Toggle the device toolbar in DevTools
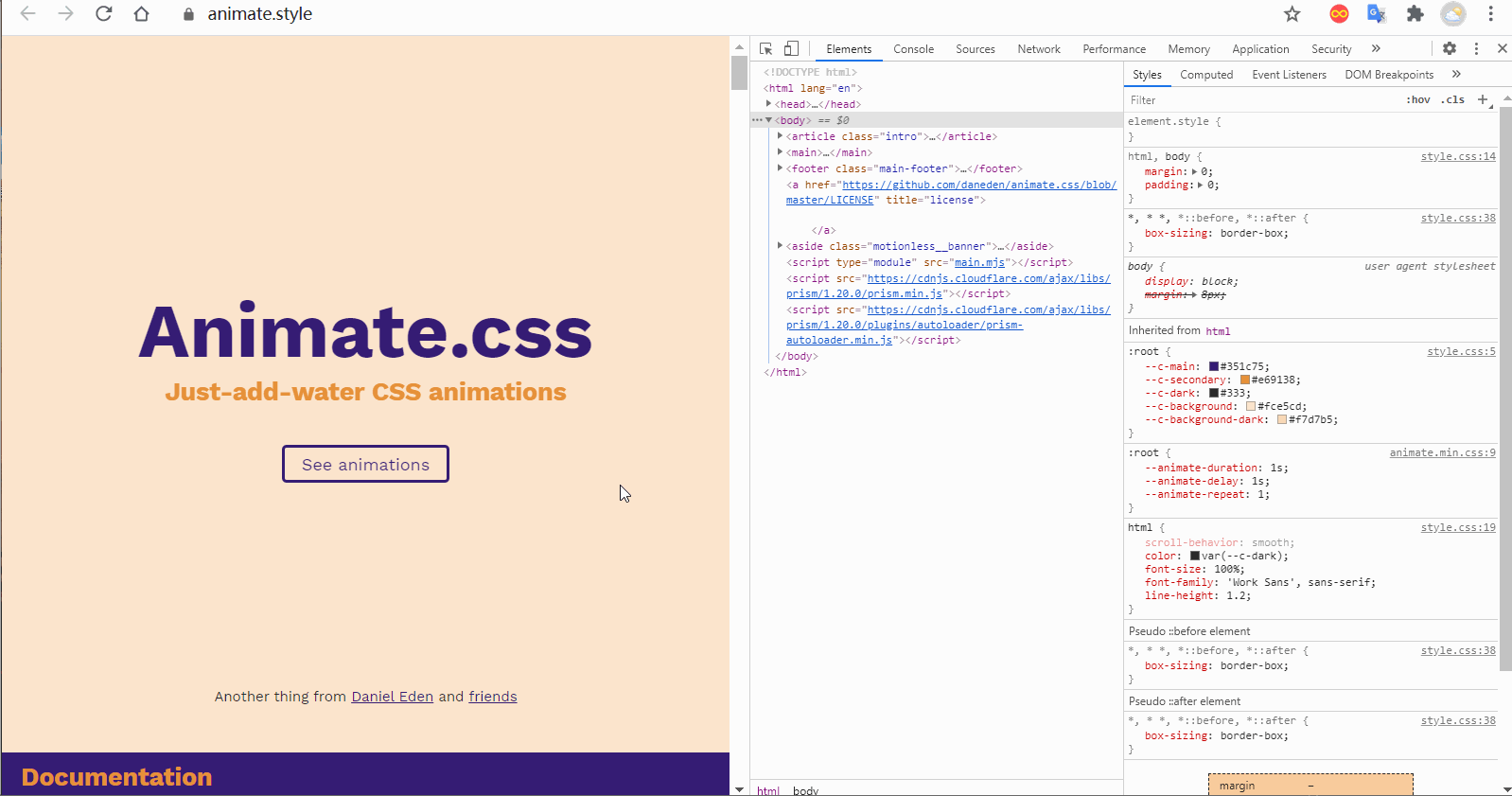Image resolution: width=1512 pixels, height=796 pixels. [791, 48]
